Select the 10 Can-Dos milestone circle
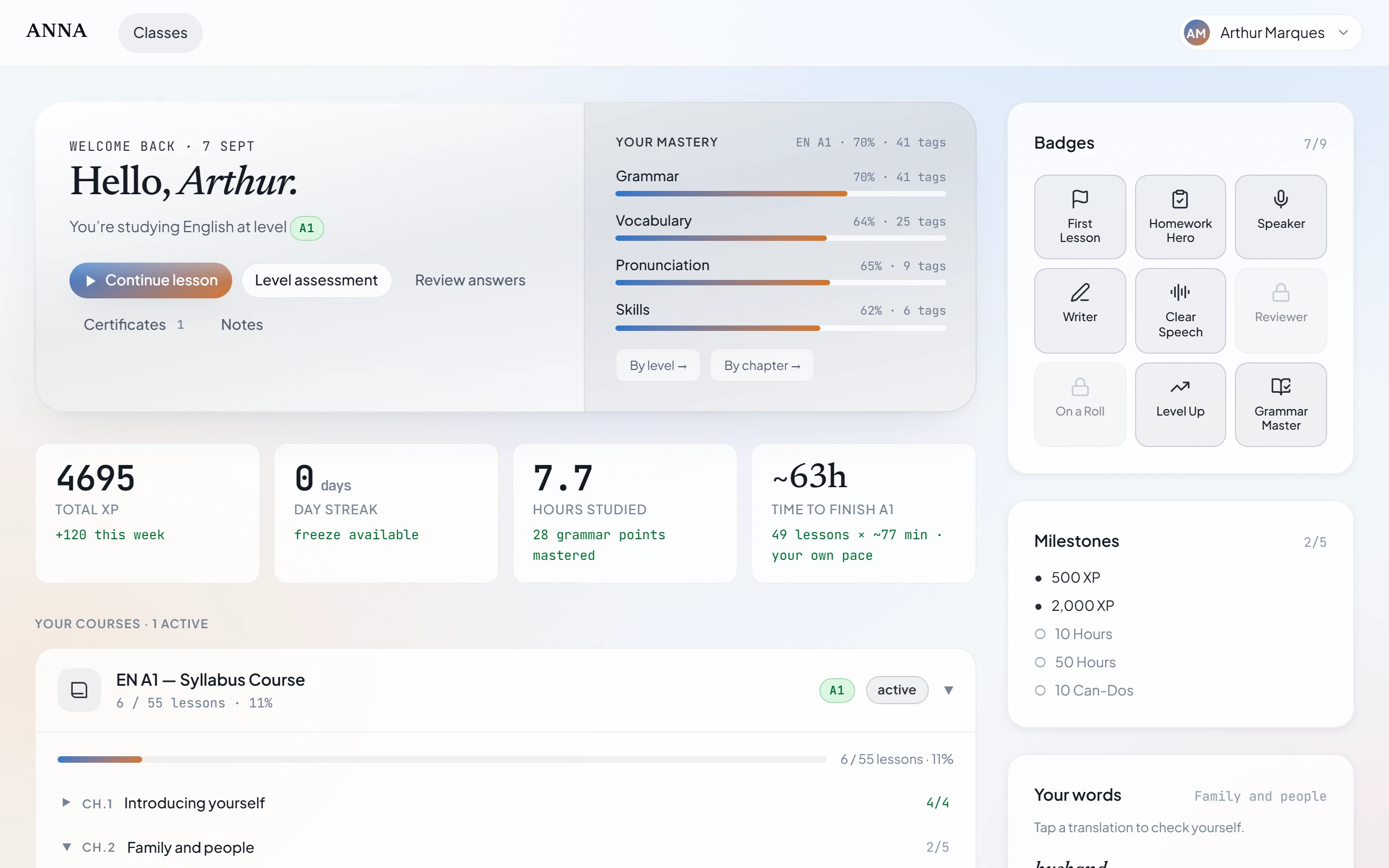 pos(1040,690)
